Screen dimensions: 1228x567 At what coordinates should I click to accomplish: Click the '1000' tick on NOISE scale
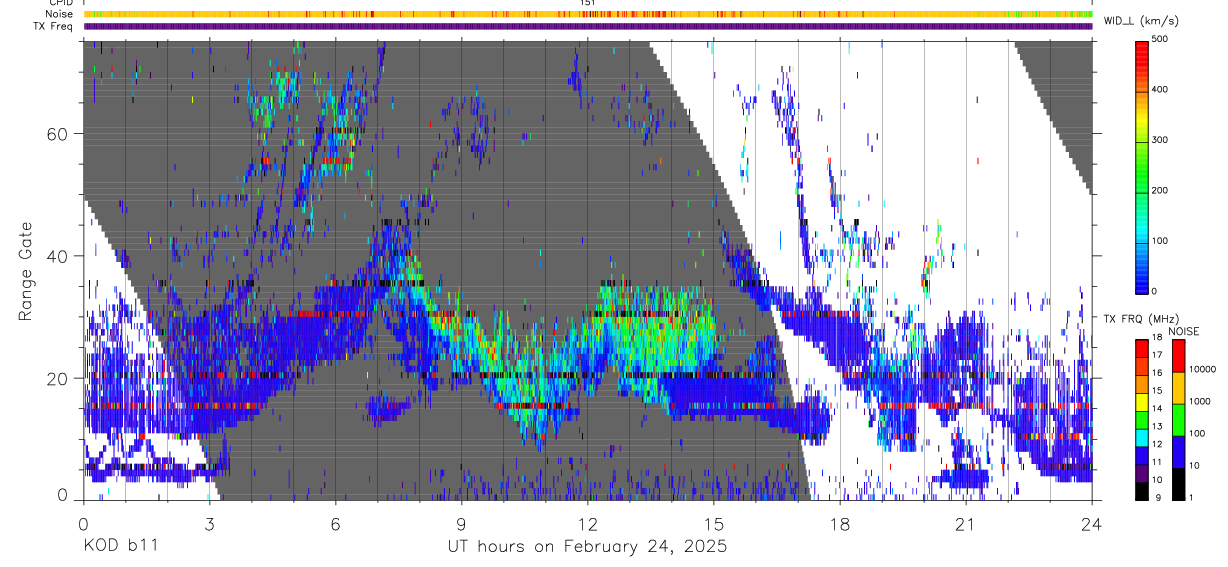[1199, 401]
